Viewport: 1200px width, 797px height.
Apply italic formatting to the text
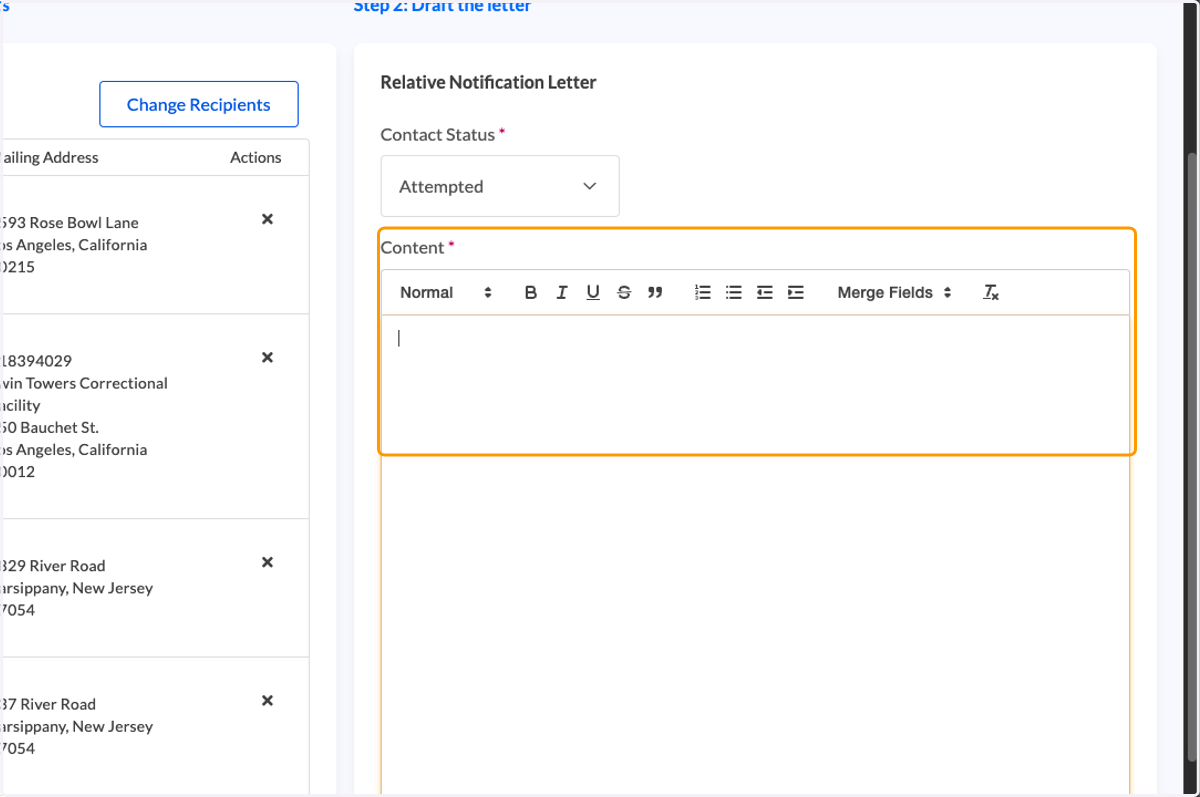[x=562, y=293]
